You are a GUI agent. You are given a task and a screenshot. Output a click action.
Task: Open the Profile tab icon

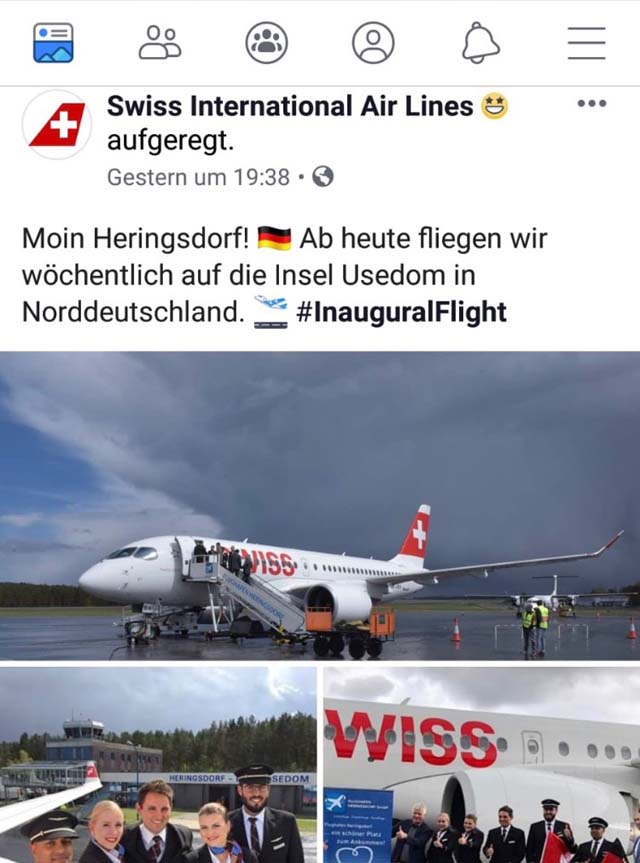coord(373,43)
